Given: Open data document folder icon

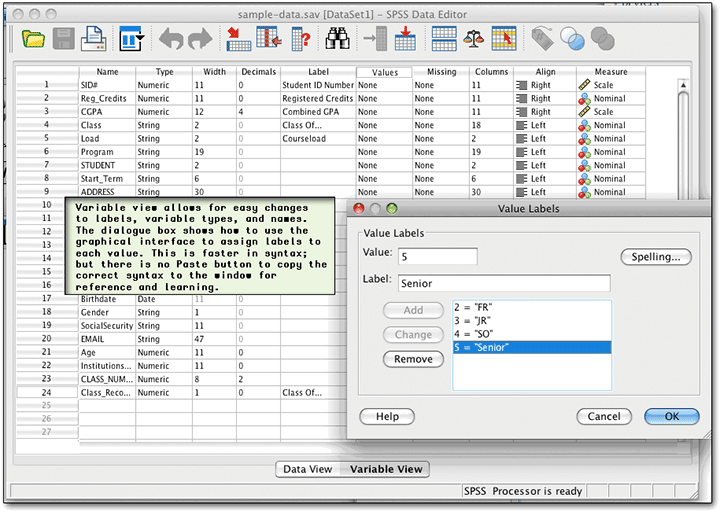Looking at the screenshot, I should tap(33, 39).
